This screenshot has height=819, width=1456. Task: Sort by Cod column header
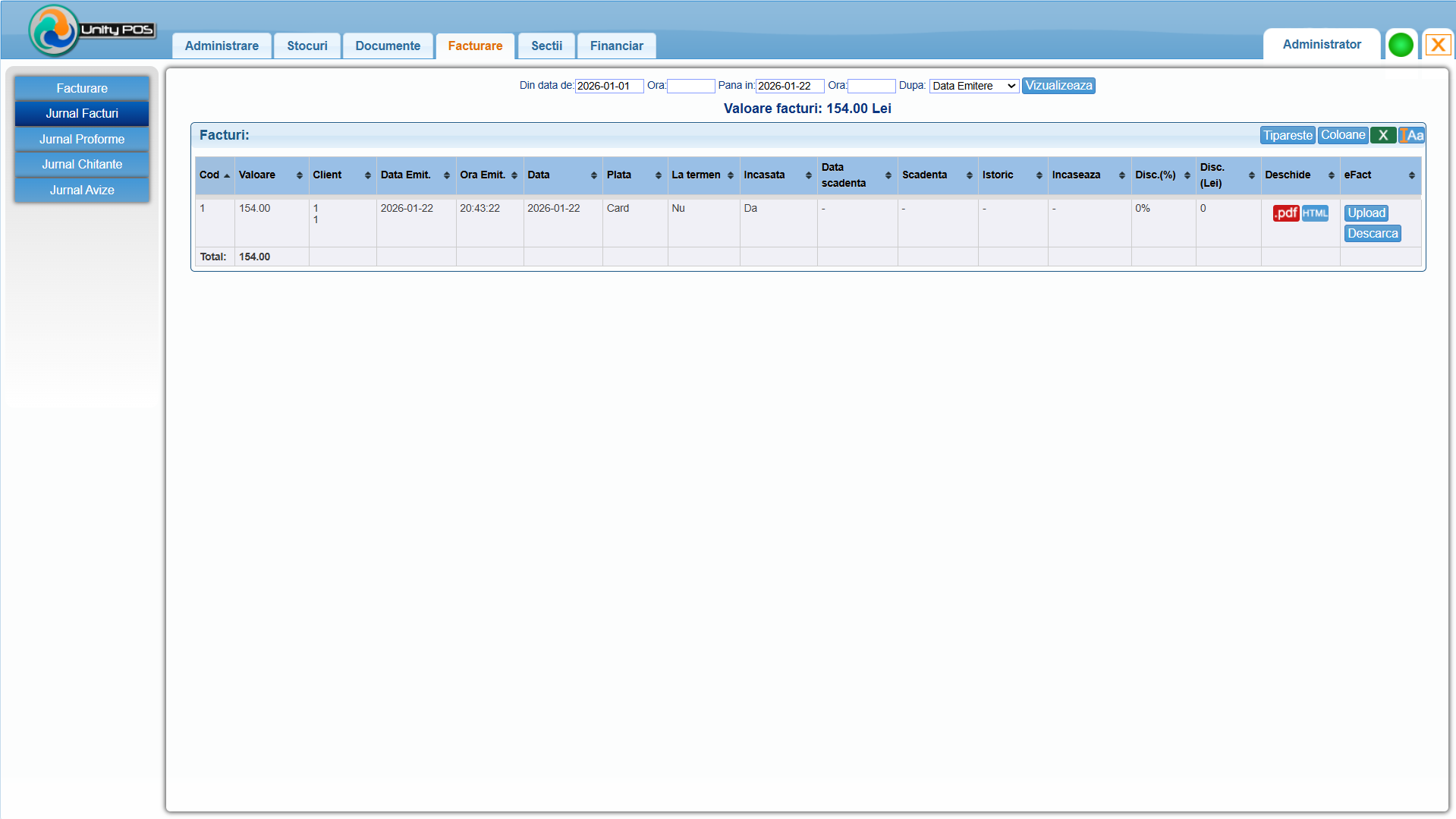(x=214, y=175)
